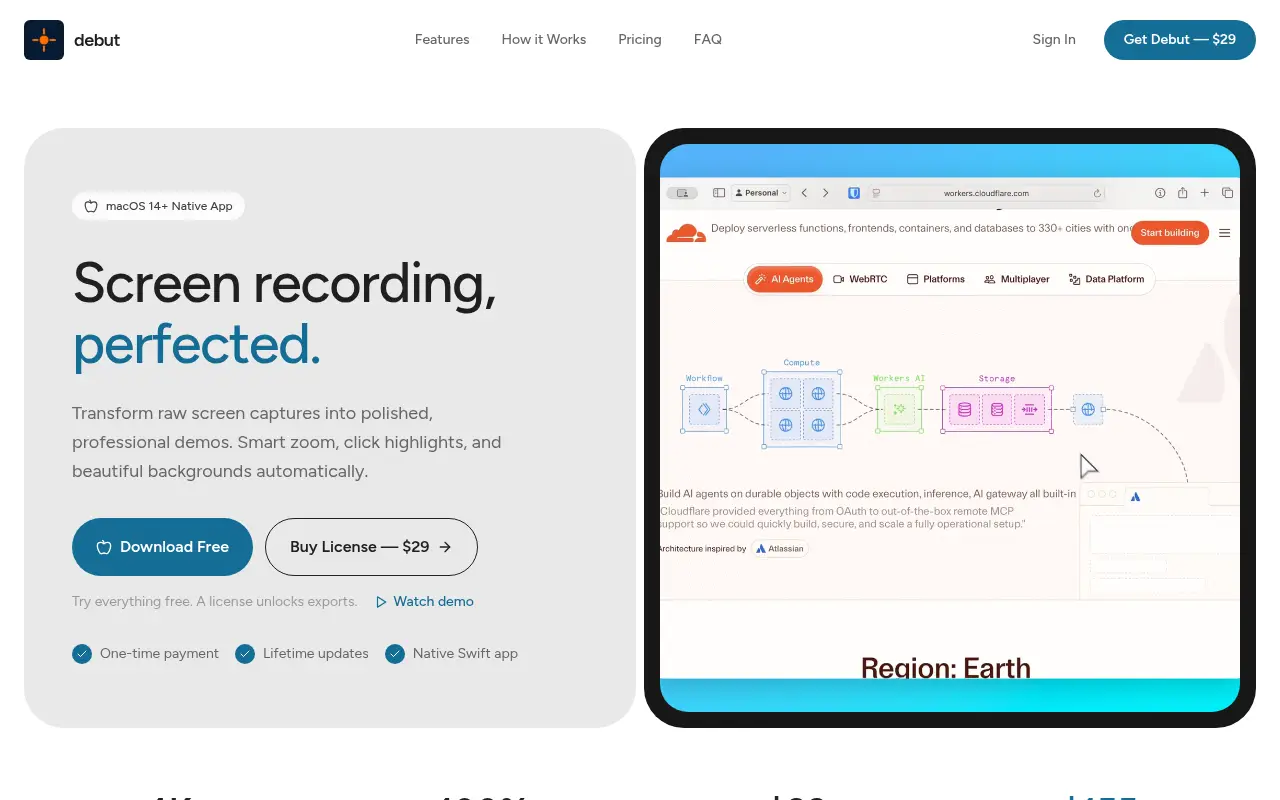Click the 'Architecture inspired by' label

tap(703, 549)
